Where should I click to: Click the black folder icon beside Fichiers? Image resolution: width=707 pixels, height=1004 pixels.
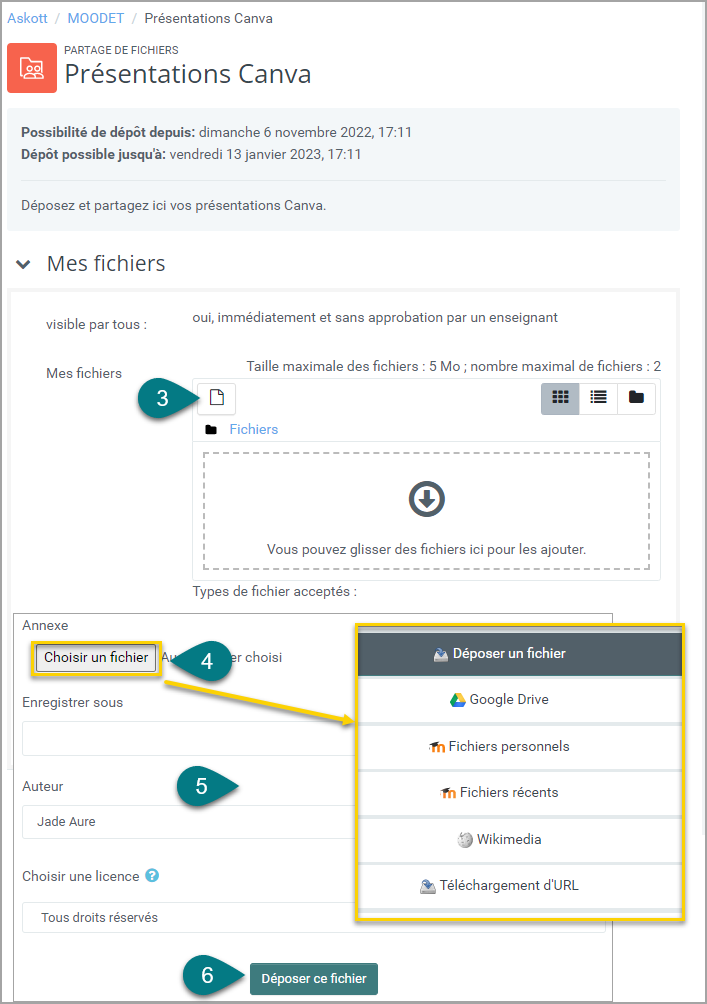pyautogui.click(x=211, y=430)
